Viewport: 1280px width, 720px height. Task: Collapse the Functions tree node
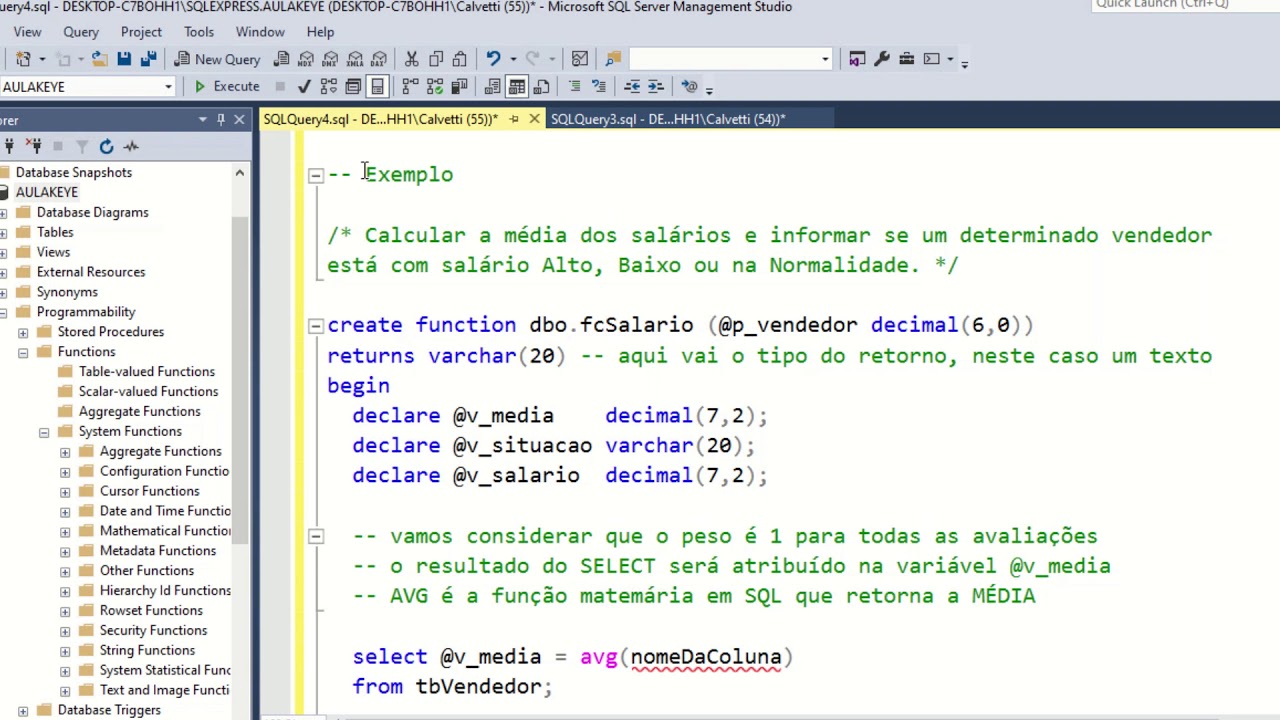[x=23, y=352]
